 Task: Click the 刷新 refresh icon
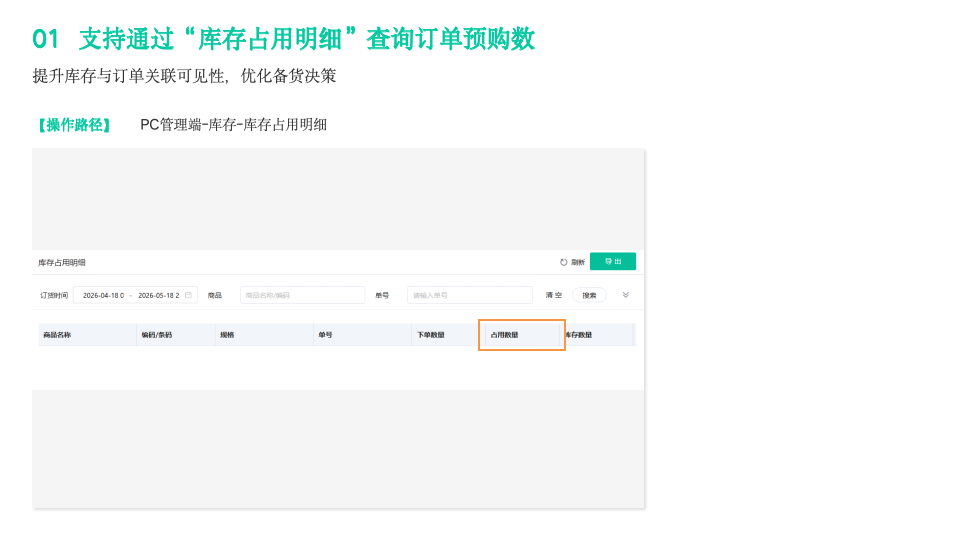click(x=563, y=262)
